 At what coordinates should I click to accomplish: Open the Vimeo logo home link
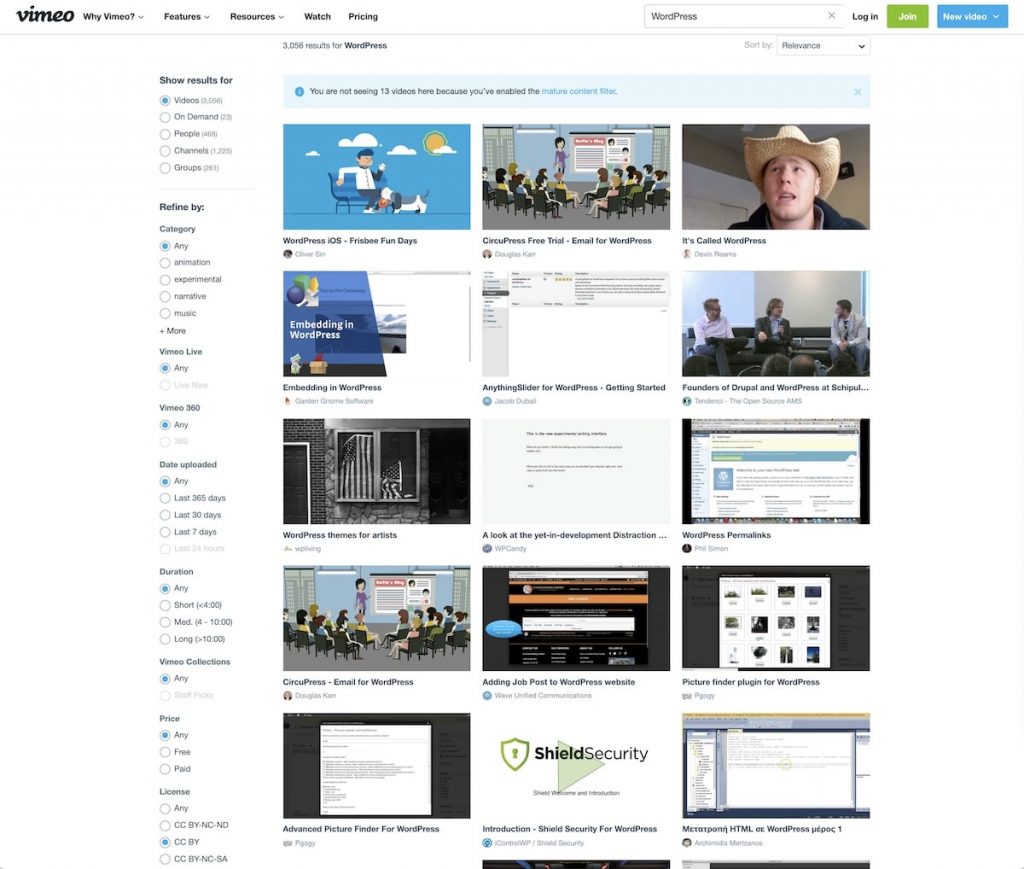(44, 14)
